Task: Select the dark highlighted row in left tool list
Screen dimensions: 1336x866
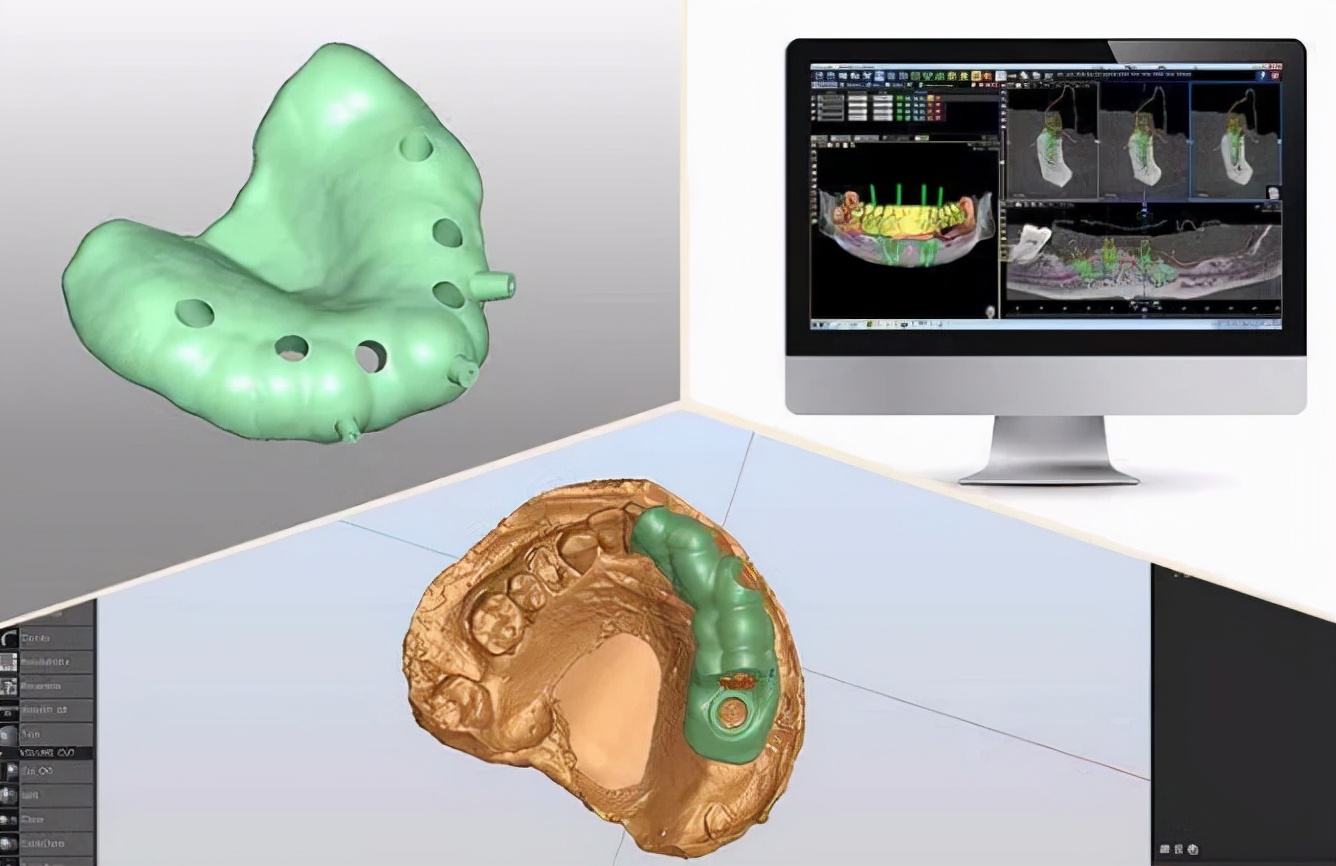Action: click(48, 752)
